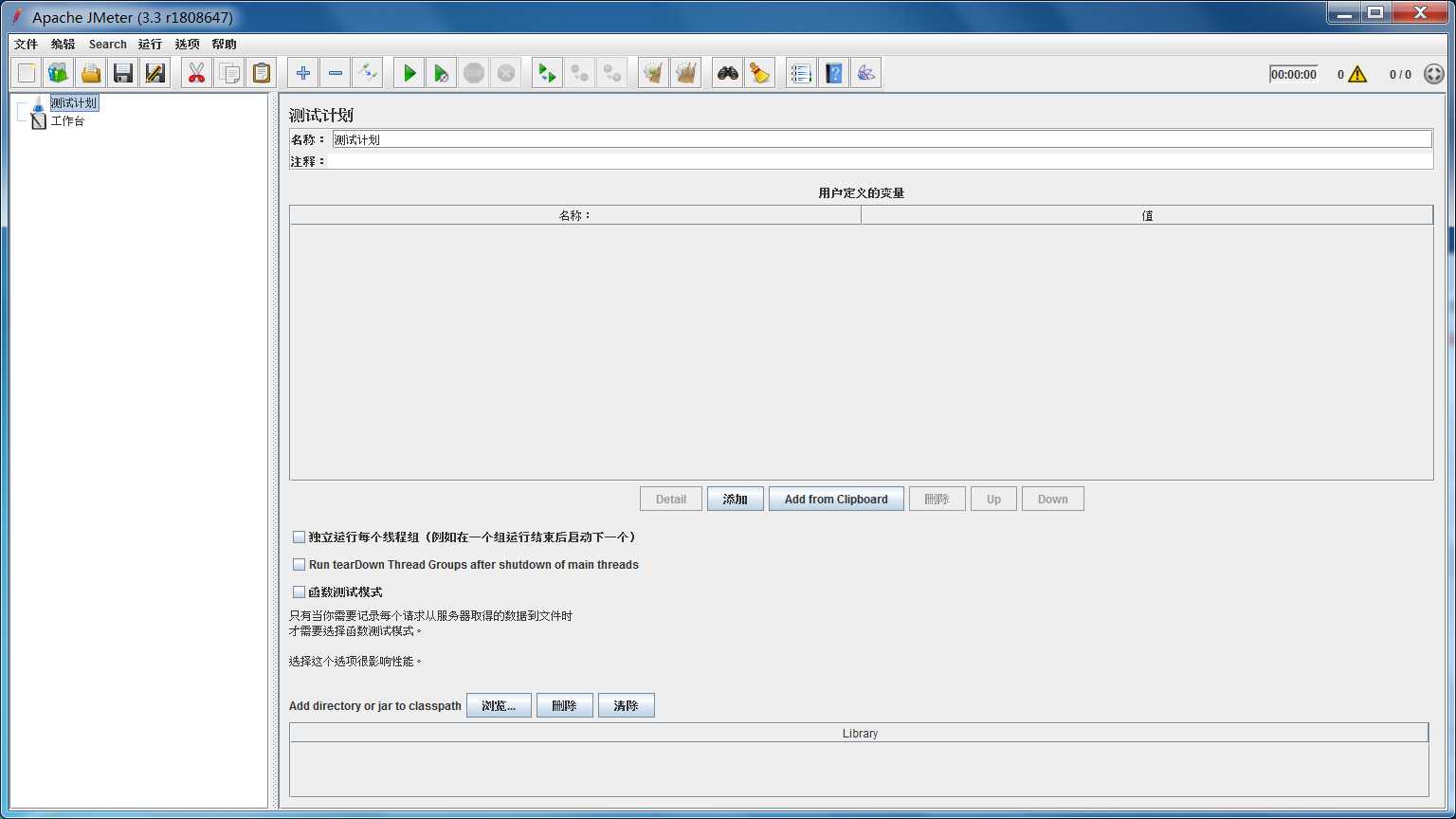Start the test with green arrow
This screenshot has width=1456, height=819.
pos(409,73)
